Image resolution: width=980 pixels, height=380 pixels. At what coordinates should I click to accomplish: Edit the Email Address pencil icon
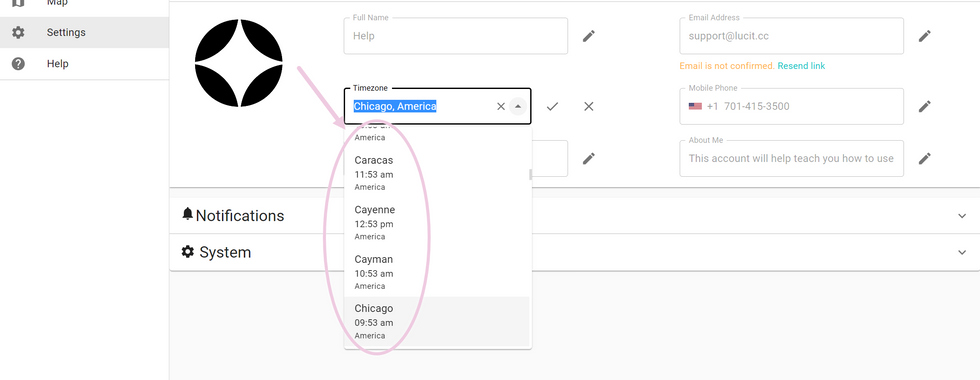[x=924, y=36]
